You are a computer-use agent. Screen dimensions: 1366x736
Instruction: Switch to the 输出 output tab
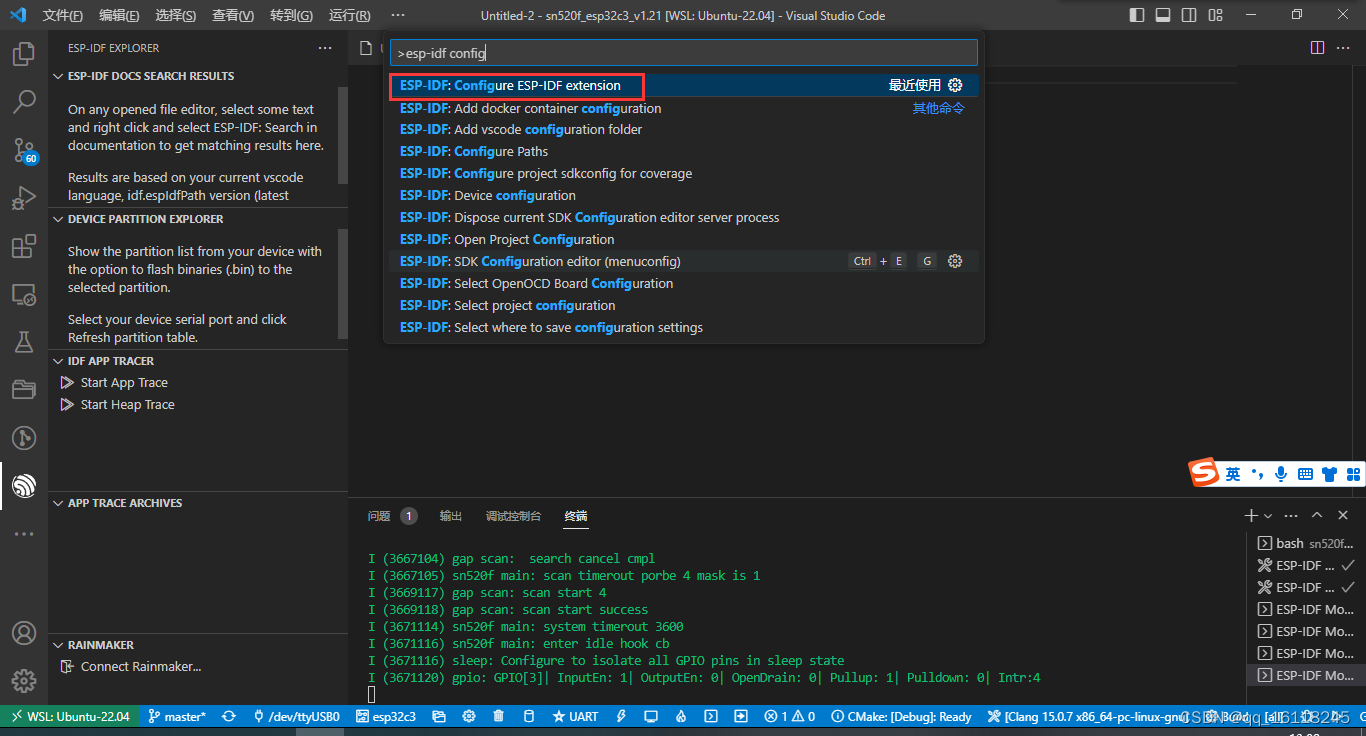click(451, 516)
